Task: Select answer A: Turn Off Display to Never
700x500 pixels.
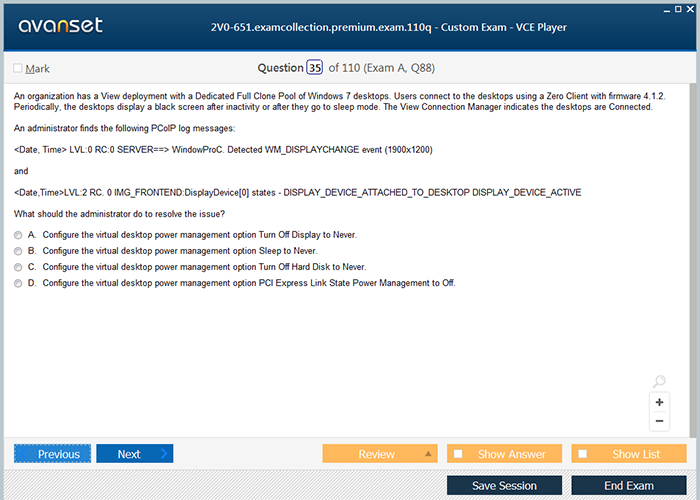Action: click(18, 234)
